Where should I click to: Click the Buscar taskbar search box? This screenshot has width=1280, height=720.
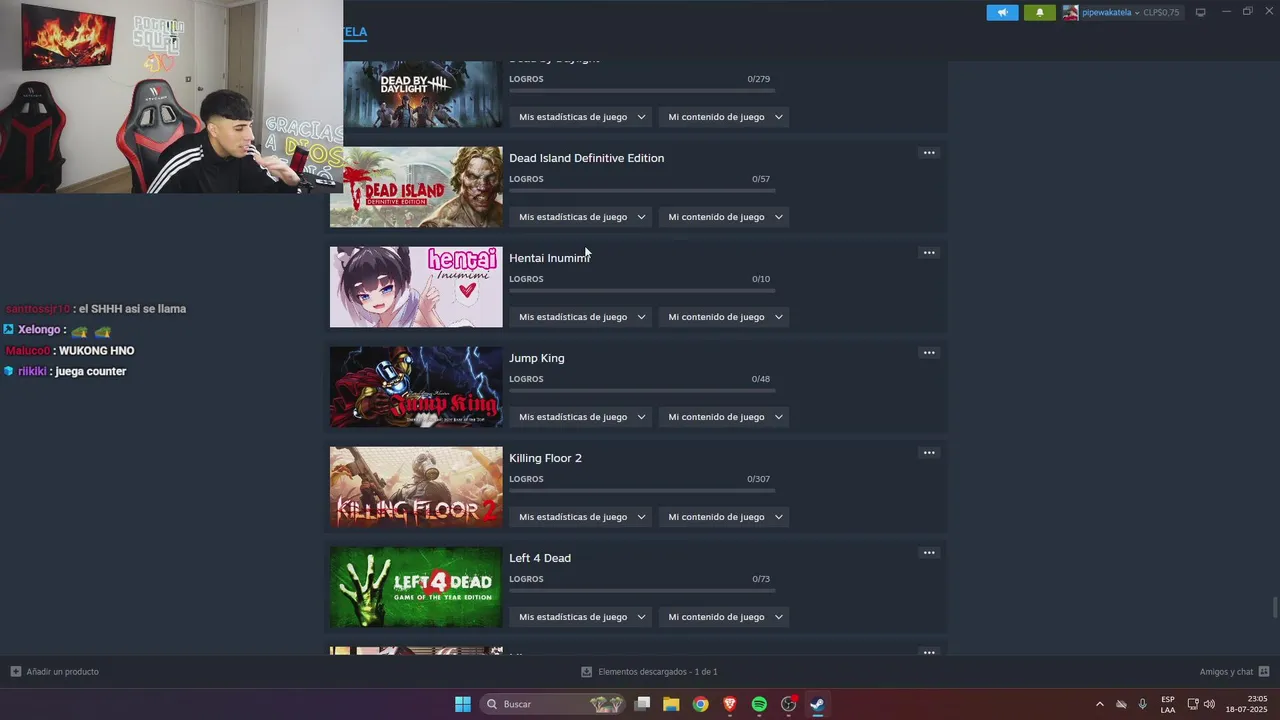(554, 704)
